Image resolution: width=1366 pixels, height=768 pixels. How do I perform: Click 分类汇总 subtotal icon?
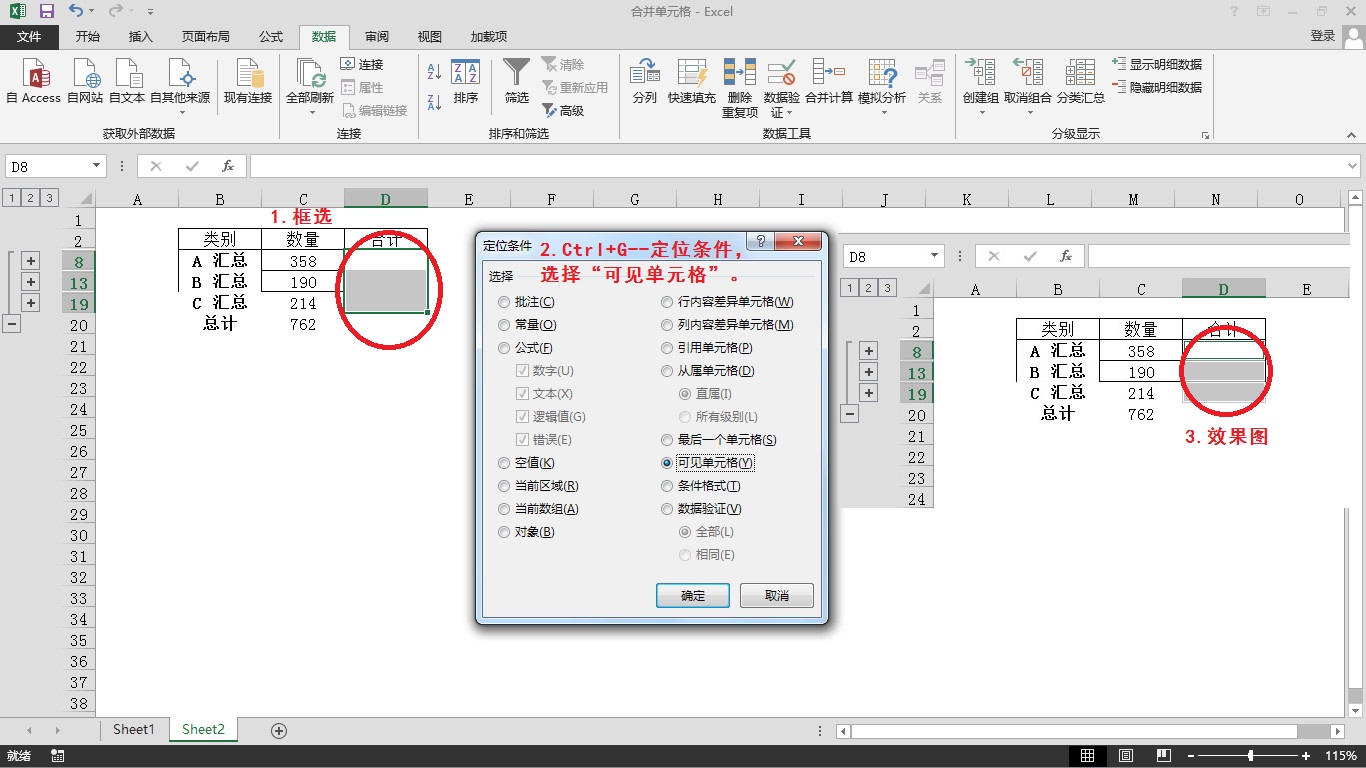(x=1081, y=81)
